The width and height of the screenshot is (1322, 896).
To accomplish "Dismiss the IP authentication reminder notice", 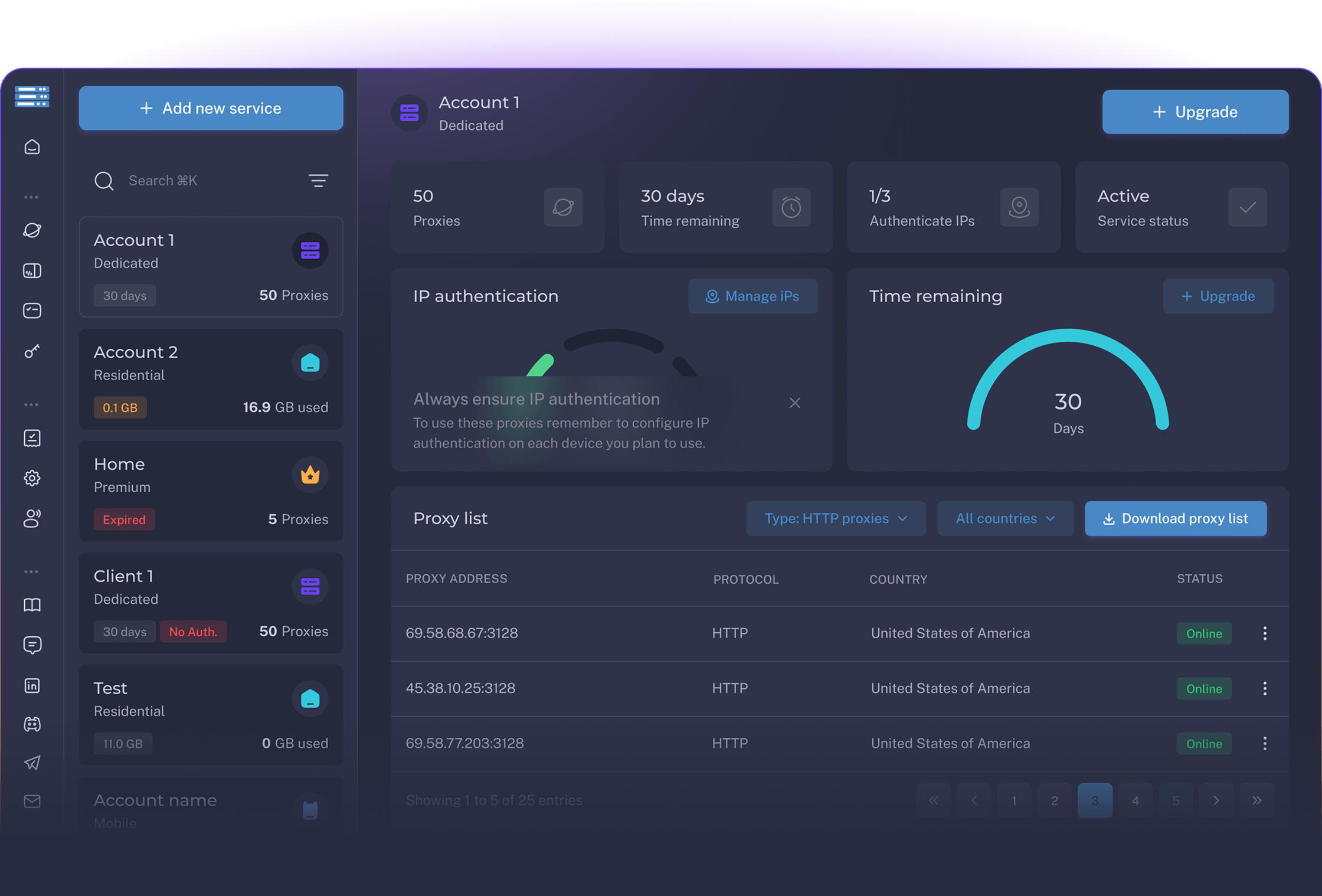I will [795, 403].
